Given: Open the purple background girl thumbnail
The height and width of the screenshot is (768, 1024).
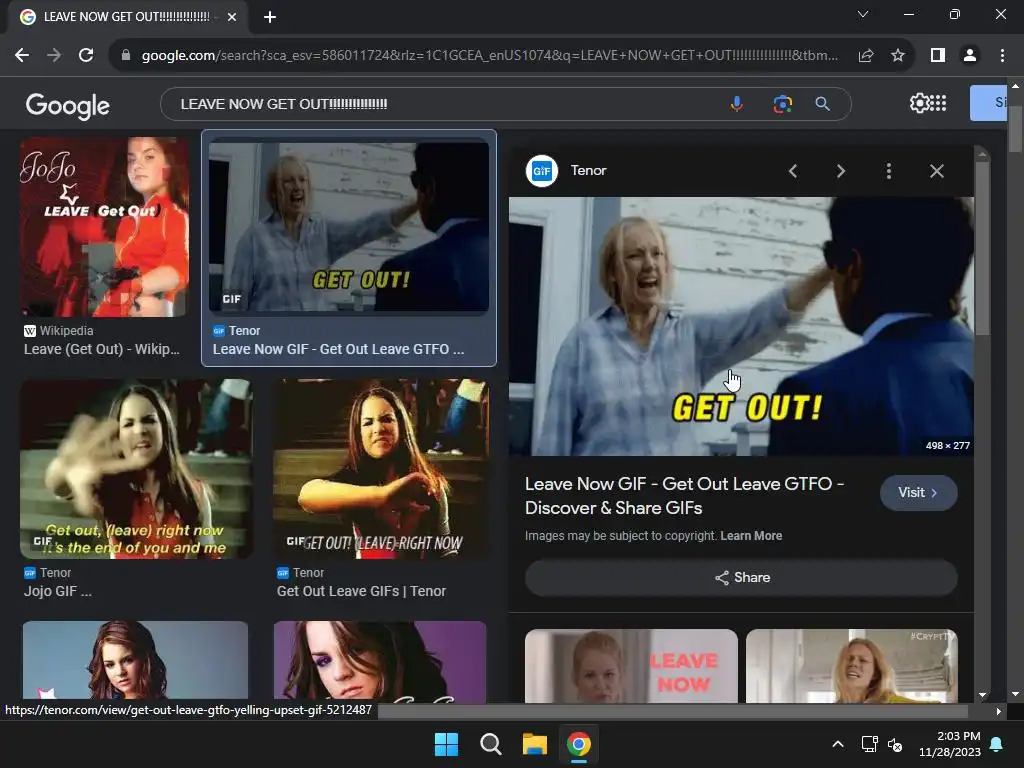Looking at the screenshot, I should [x=380, y=660].
